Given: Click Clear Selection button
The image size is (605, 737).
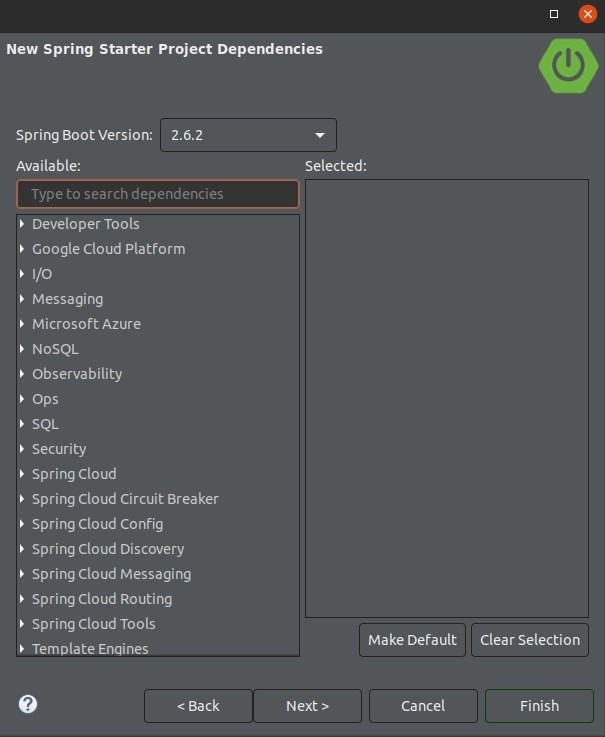Looking at the screenshot, I should (x=530, y=640).
